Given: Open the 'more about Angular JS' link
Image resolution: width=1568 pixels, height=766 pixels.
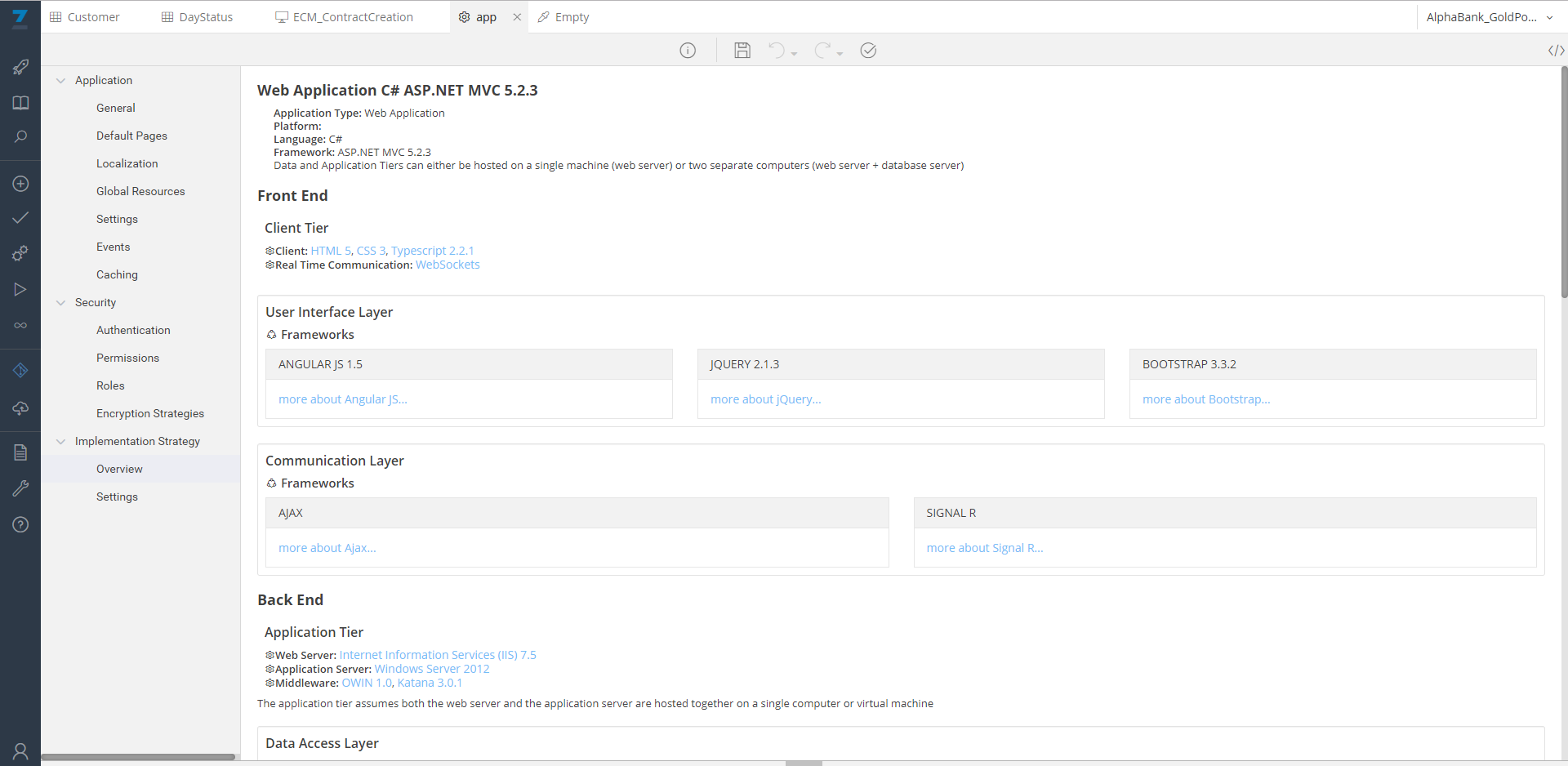Looking at the screenshot, I should pyautogui.click(x=342, y=399).
